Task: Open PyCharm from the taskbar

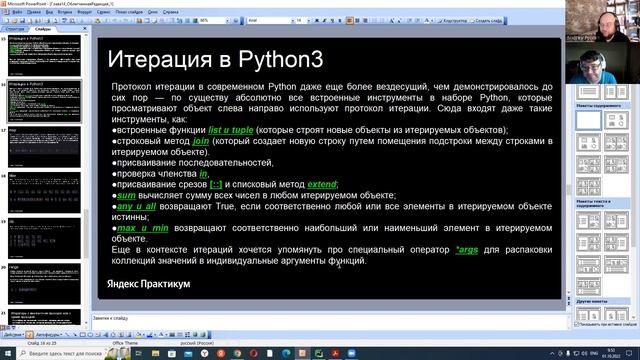Action: click(319, 353)
